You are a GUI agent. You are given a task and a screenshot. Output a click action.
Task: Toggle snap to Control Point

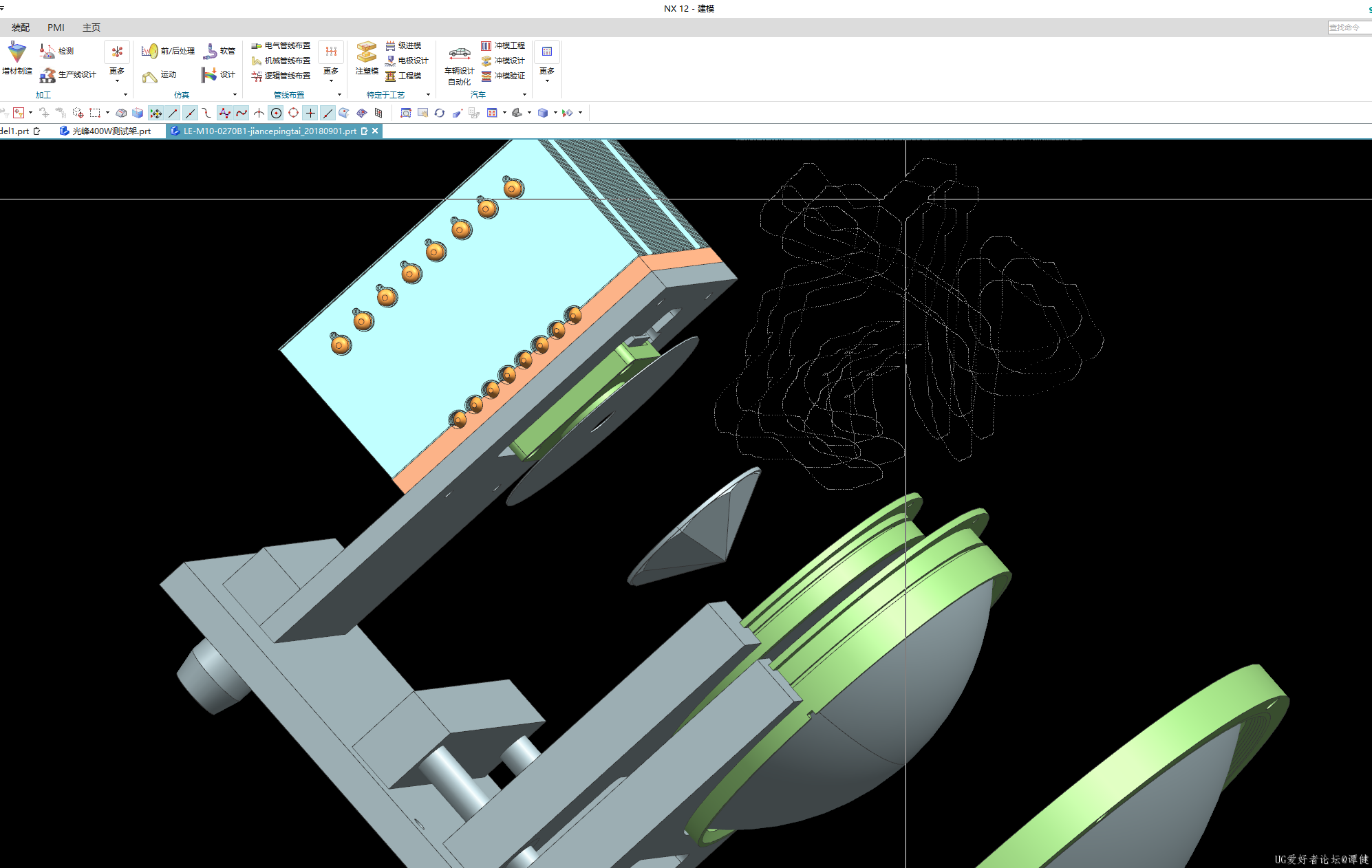coord(207,113)
